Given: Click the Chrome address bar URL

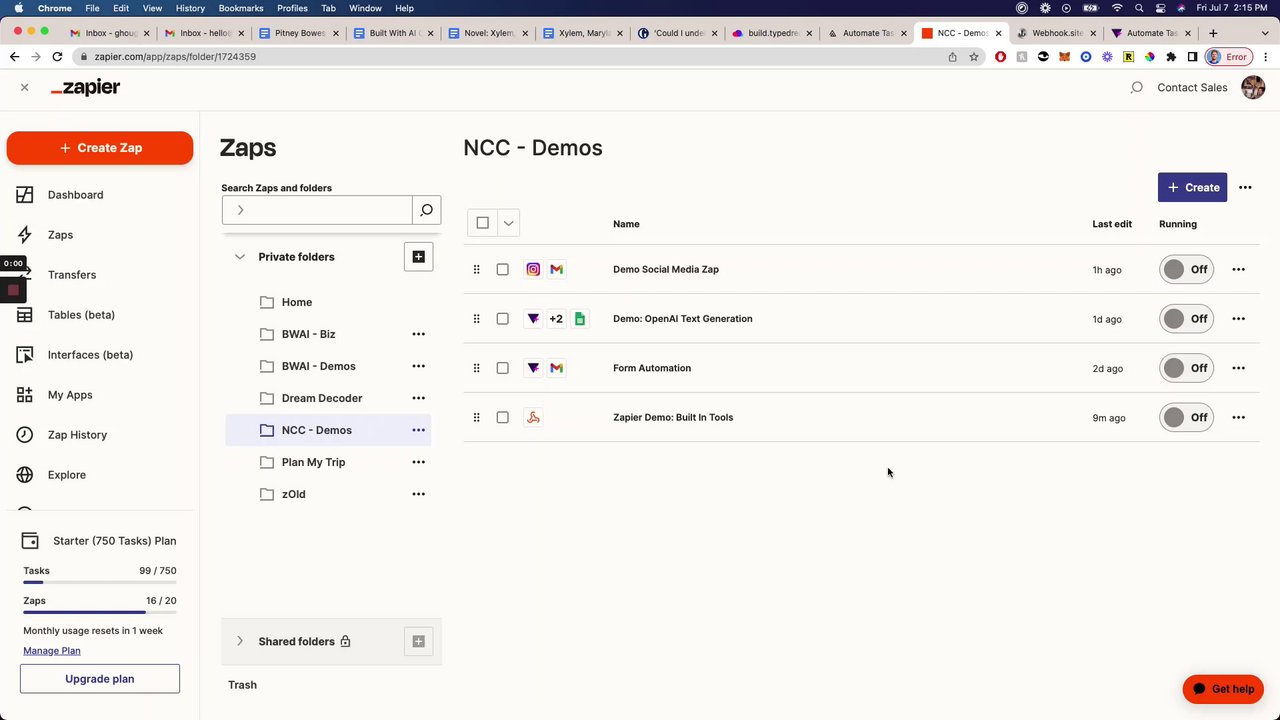Looking at the screenshot, I should 175,57.
